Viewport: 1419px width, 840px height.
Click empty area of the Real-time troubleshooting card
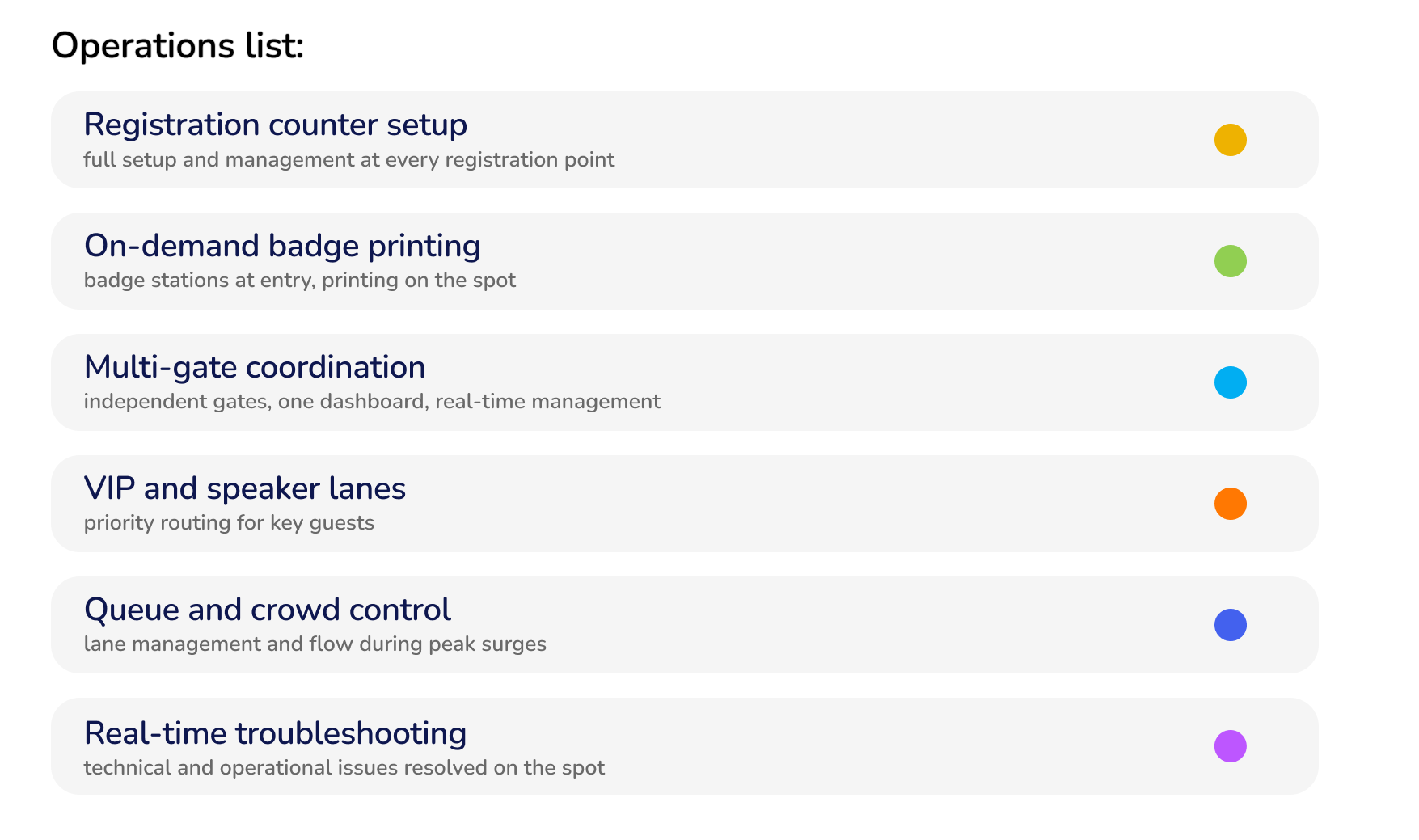point(889,746)
